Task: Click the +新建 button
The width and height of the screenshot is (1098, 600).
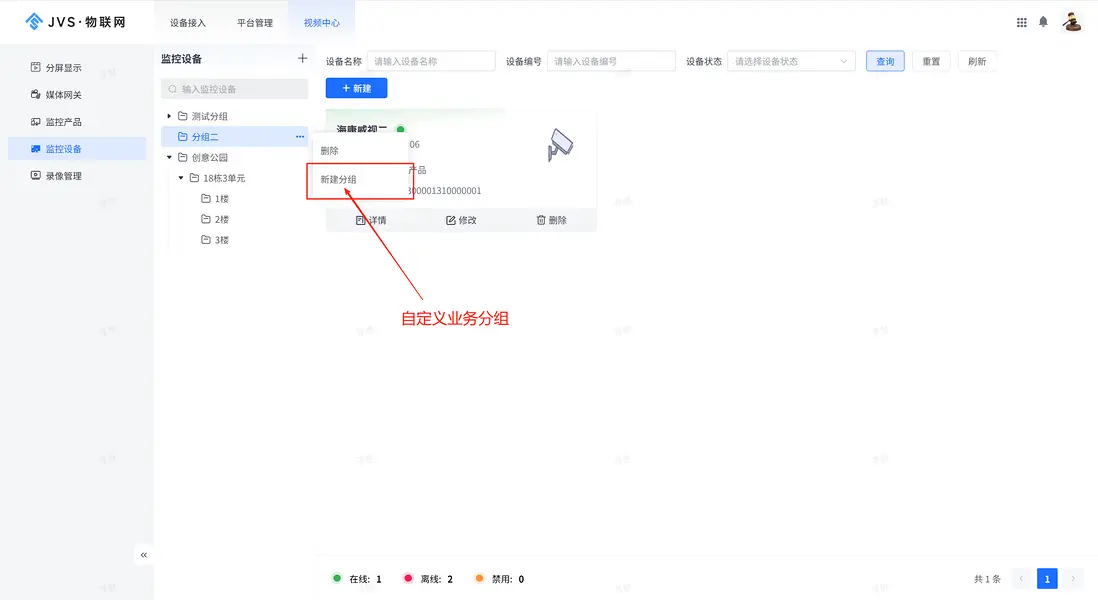Action: coord(356,88)
